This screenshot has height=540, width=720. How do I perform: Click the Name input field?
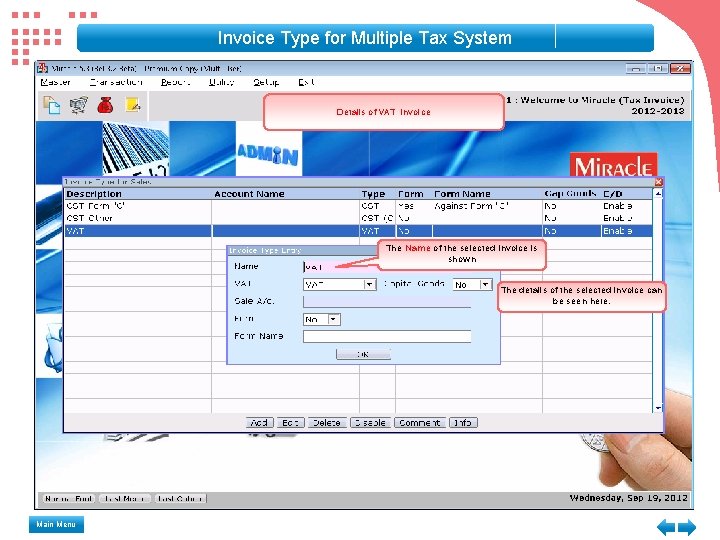click(341, 266)
